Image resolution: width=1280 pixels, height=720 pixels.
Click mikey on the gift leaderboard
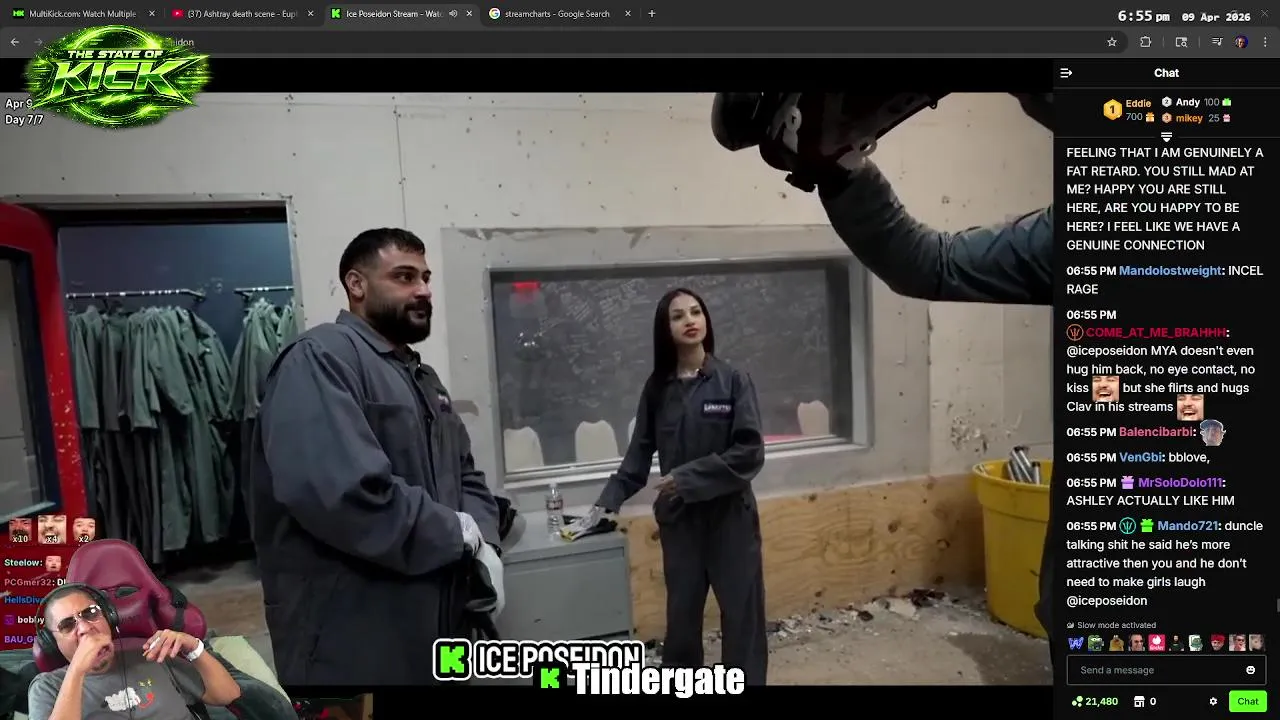1189,118
